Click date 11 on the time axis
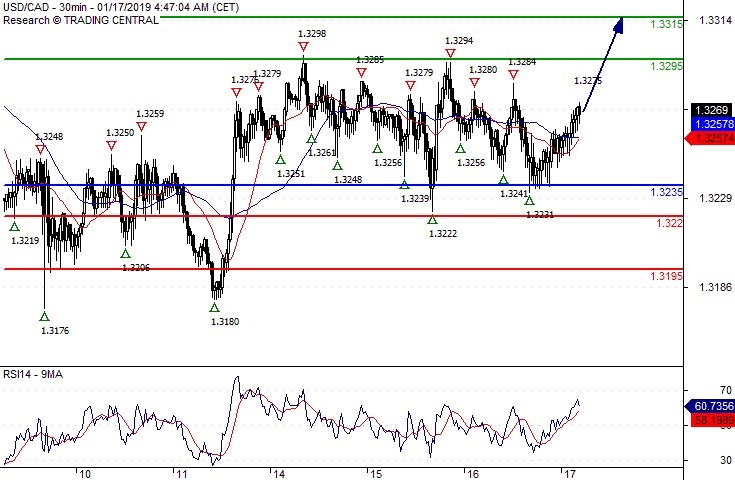Screen dimensions: 735x480 click(181, 474)
